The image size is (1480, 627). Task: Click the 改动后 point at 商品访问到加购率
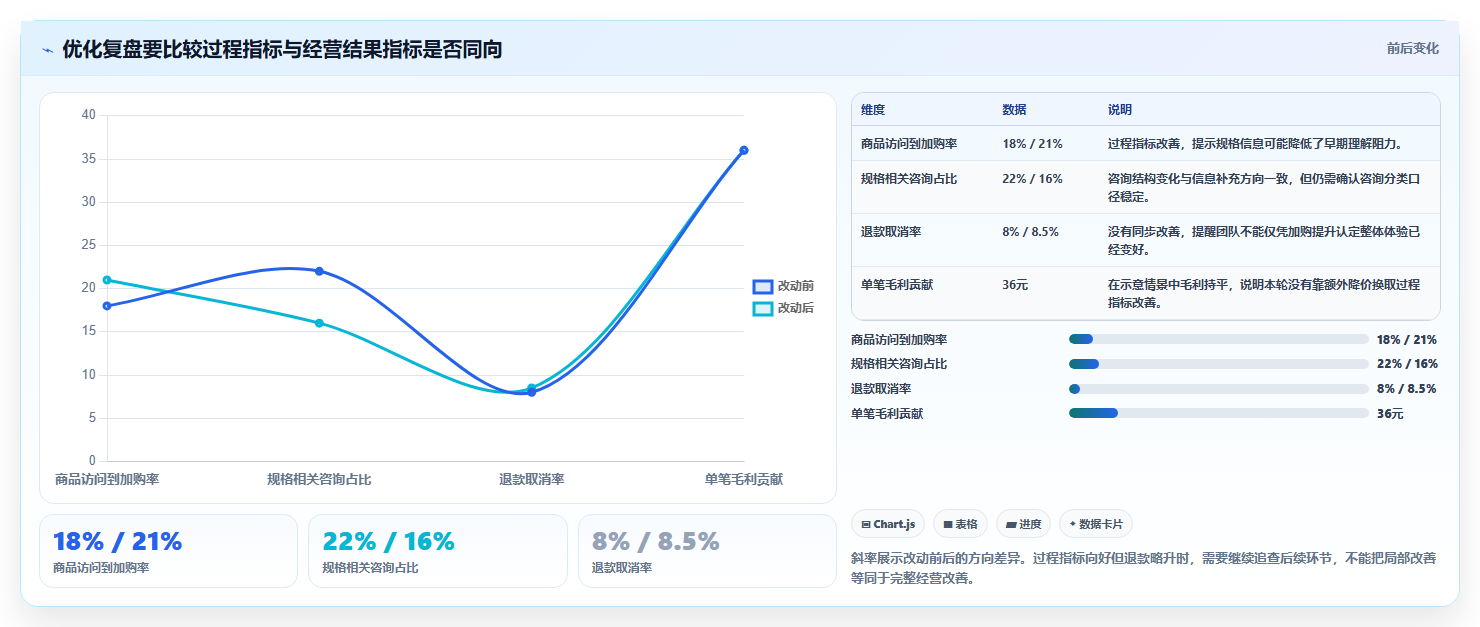tap(107, 280)
